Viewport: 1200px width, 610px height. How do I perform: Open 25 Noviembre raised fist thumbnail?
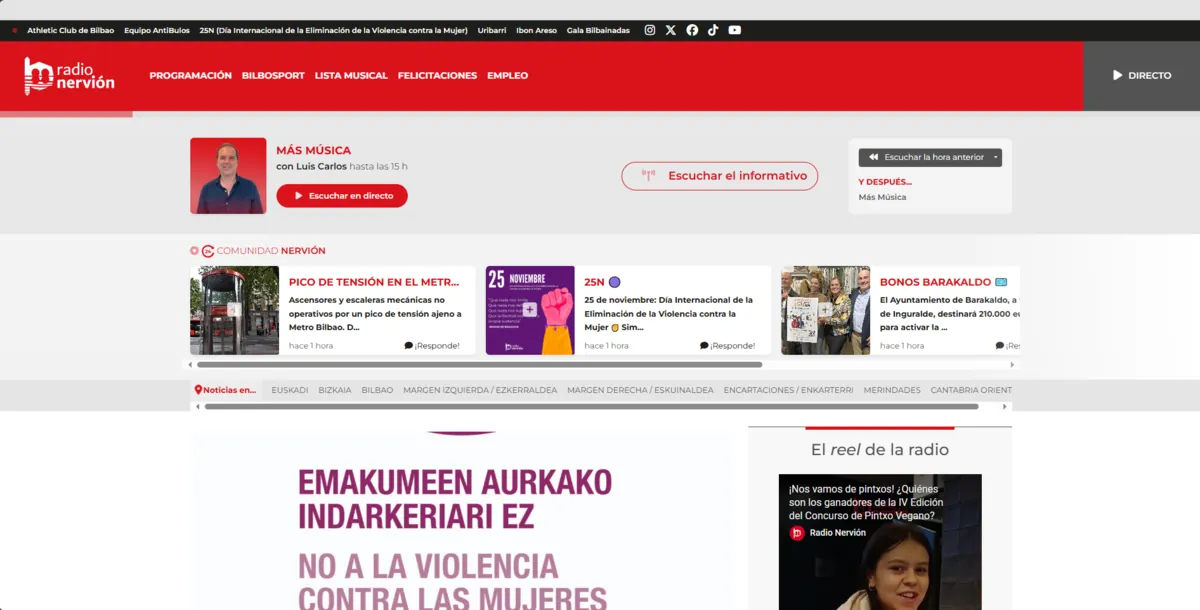530,310
